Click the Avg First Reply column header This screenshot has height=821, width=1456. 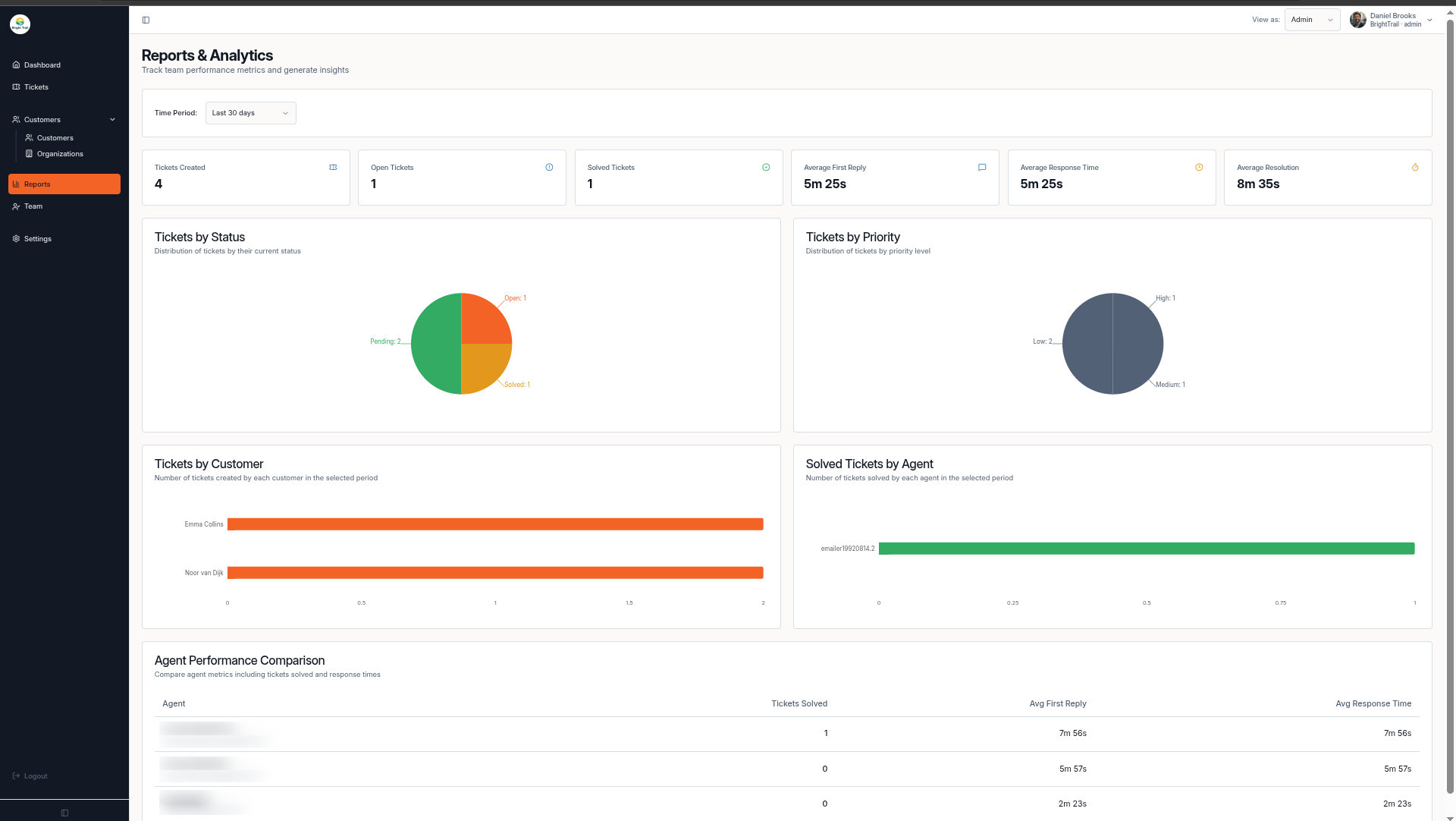pyautogui.click(x=1058, y=704)
